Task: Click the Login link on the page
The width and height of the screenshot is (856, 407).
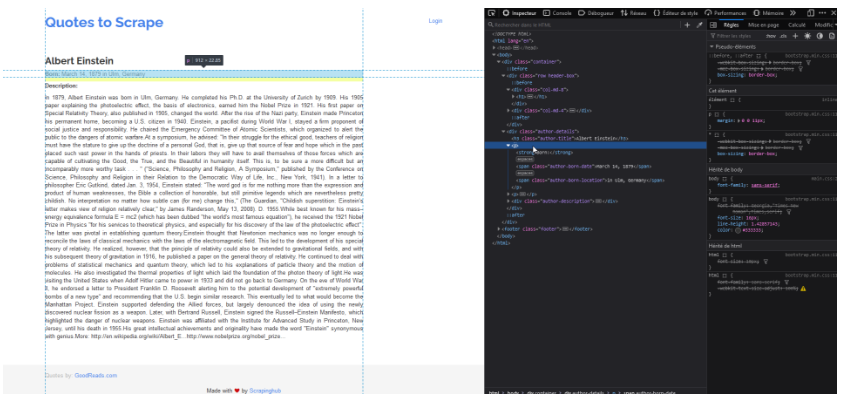Action: pos(435,20)
